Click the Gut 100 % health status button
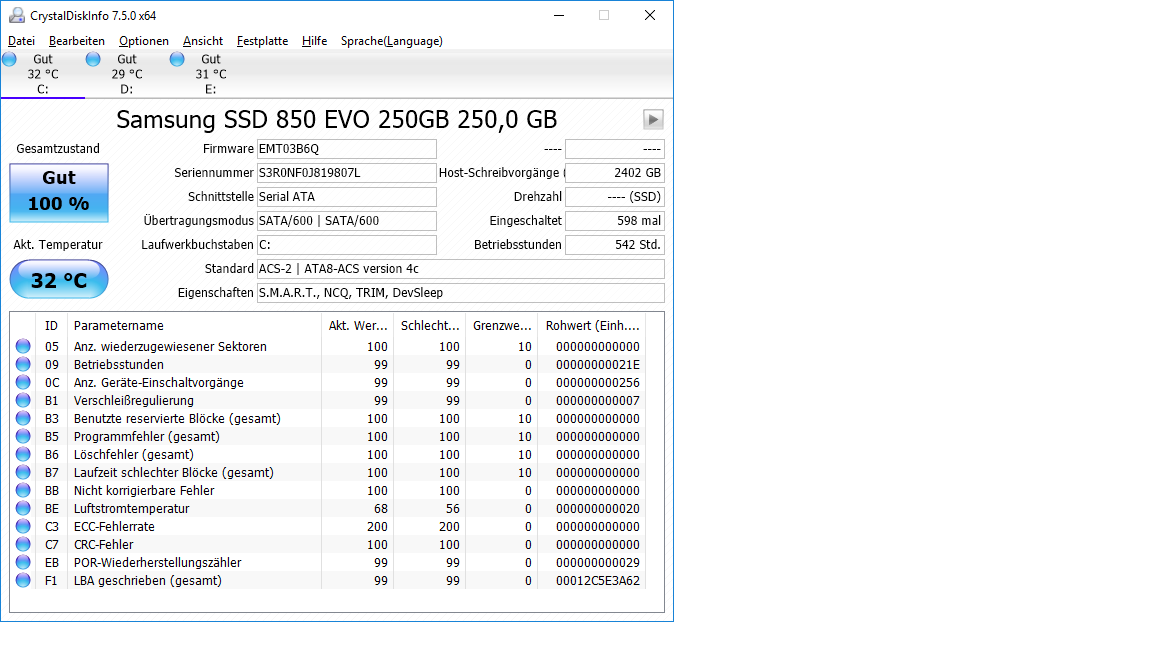 59,192
